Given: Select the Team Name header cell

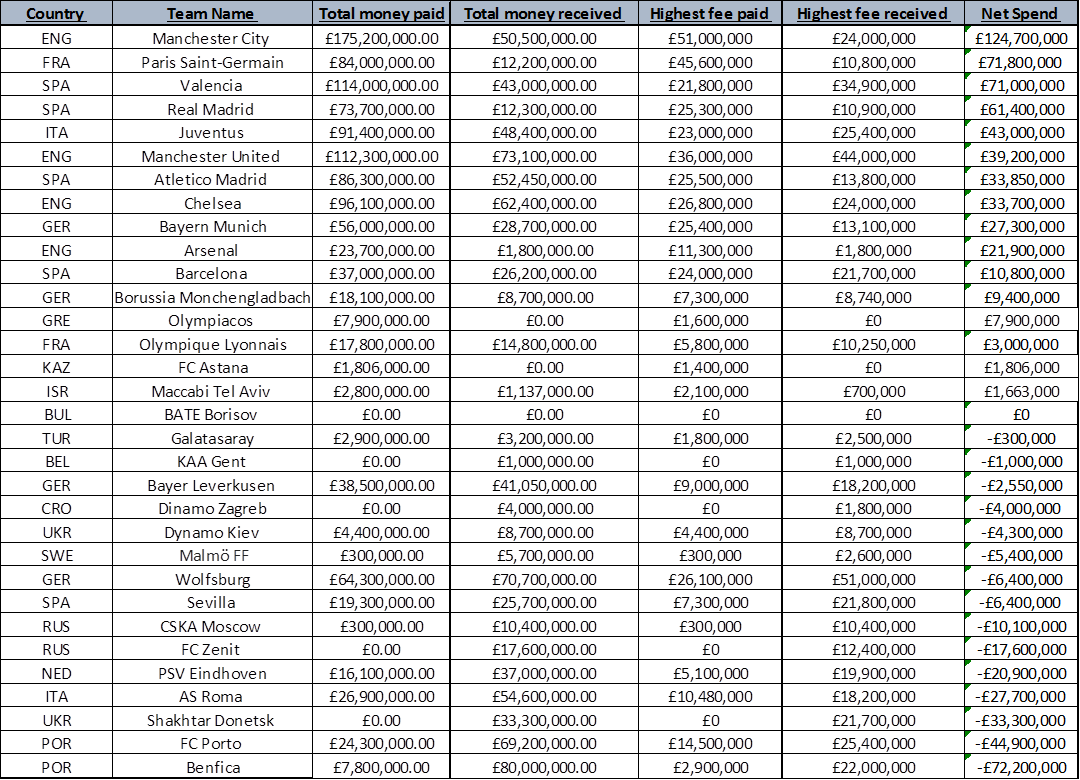Looking at the screenshot, I should click(211, 14).
